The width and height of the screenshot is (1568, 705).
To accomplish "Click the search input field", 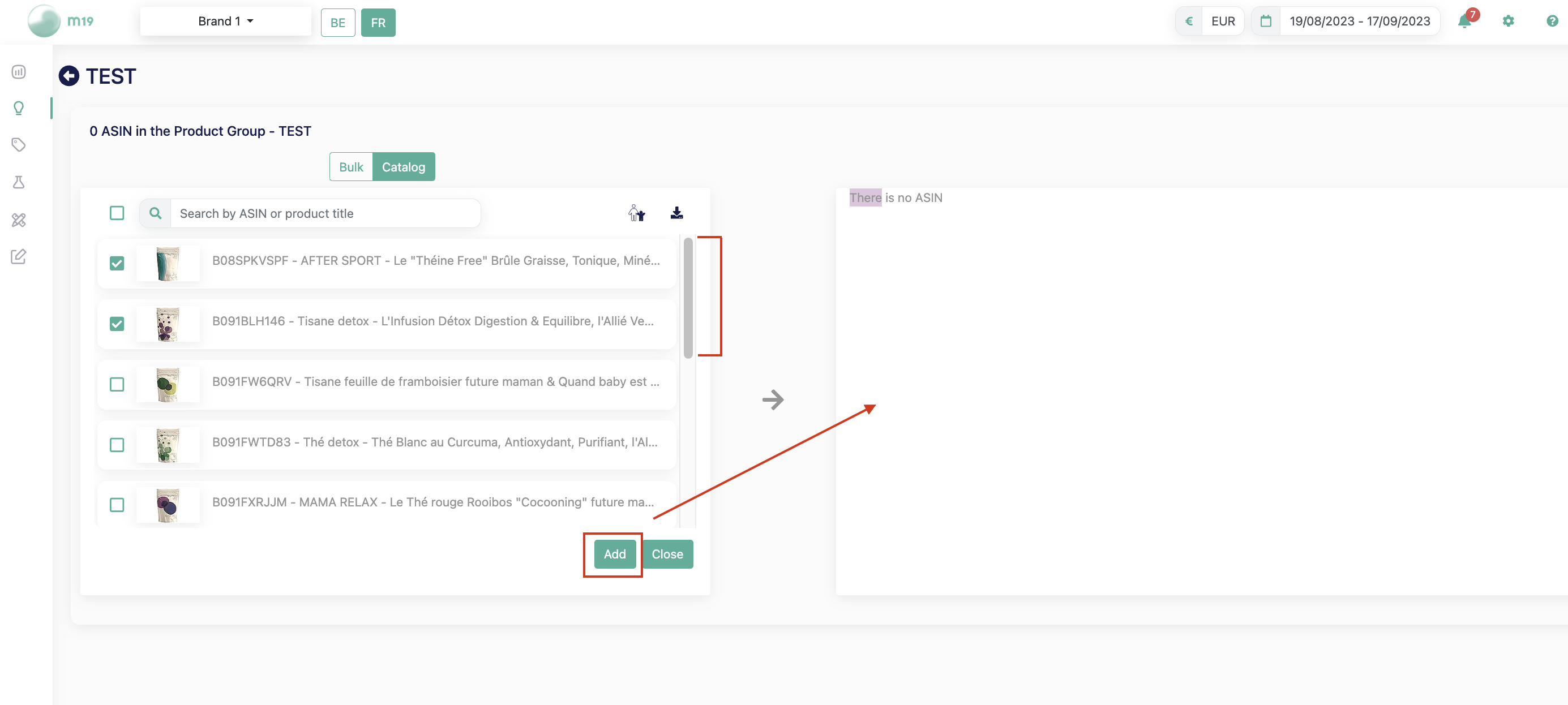I will coord(324,212).
